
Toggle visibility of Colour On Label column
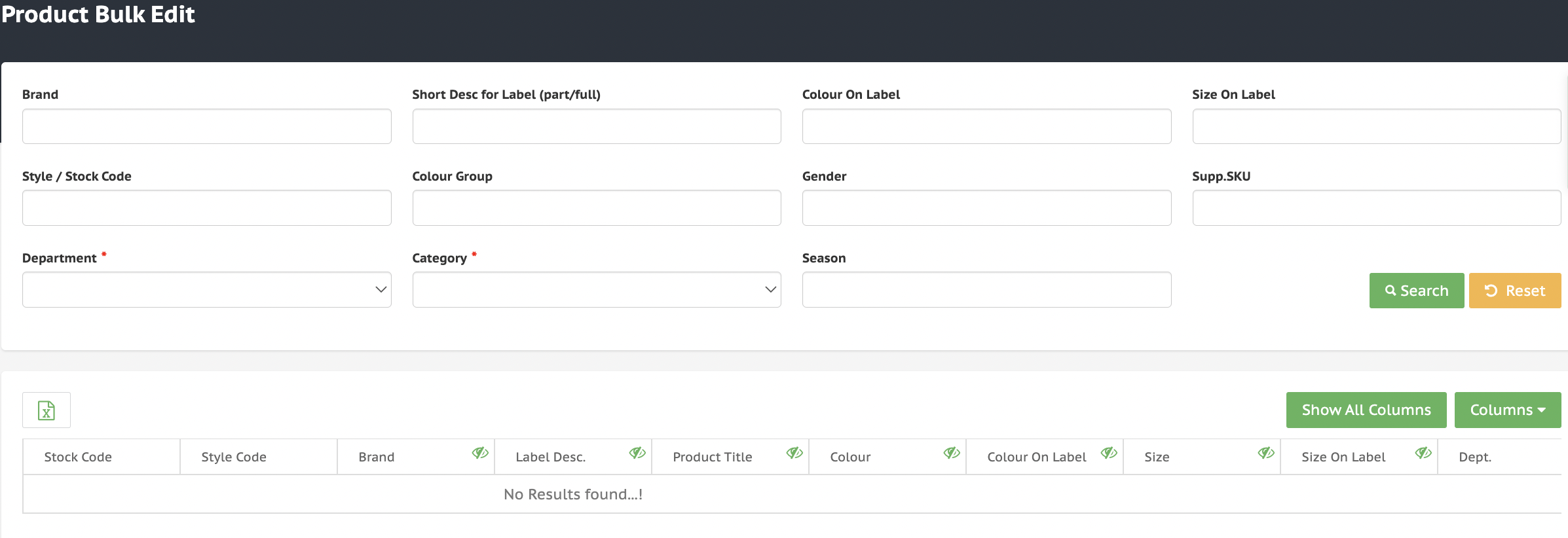pyautogui.click(x=1109, y=453)
